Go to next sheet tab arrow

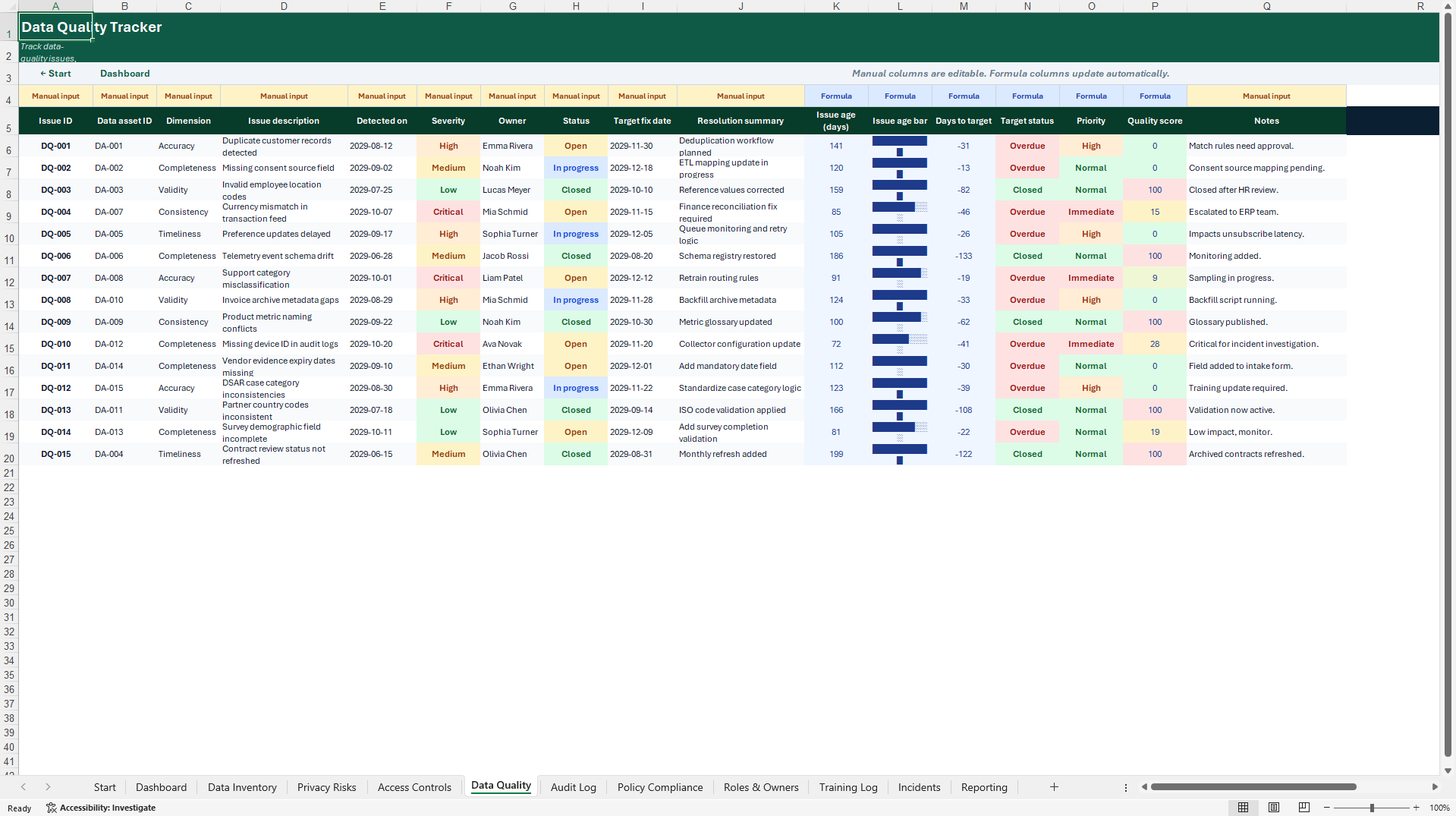pos(48,787)
